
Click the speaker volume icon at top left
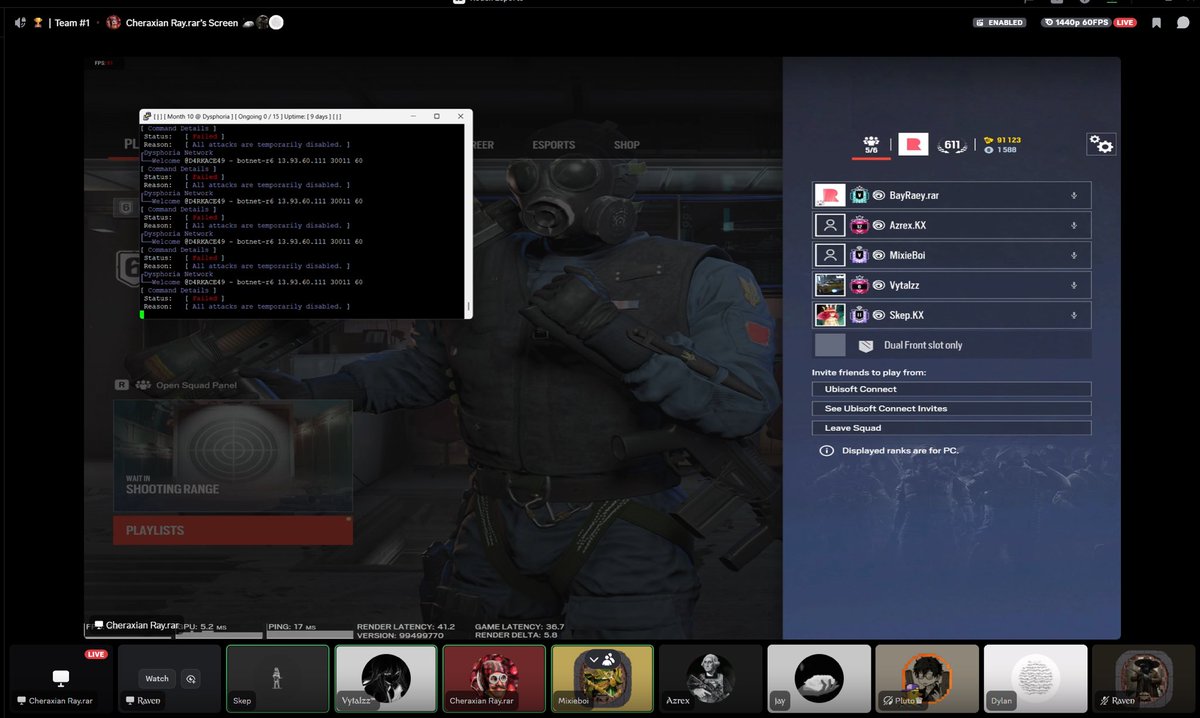click(x=19, y=22)
